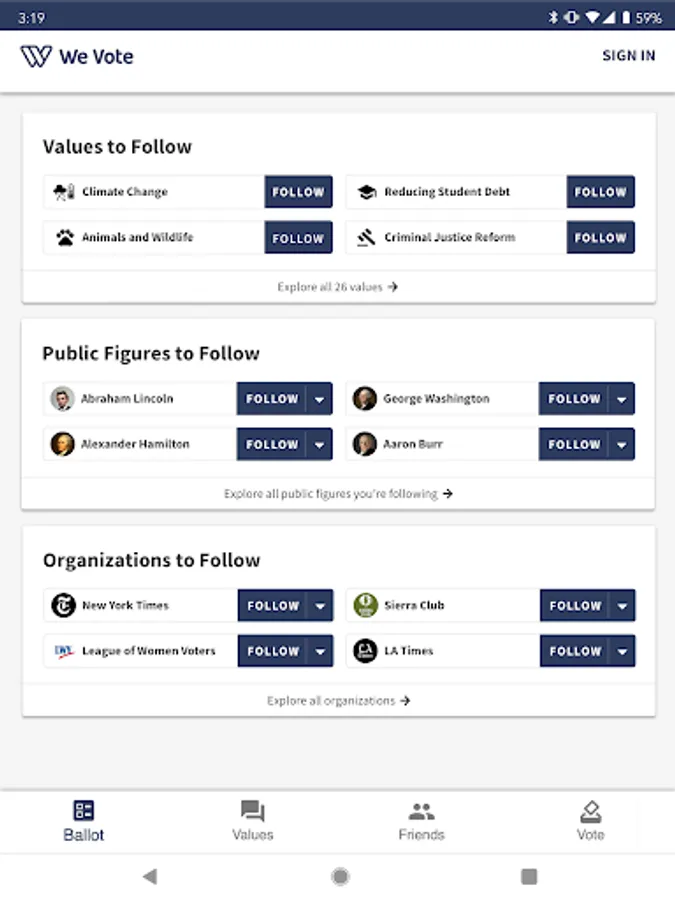The width and height of the screenshot is (675, 900).
Task: Tap the We Vote logo icon
Action: [36, 56]
